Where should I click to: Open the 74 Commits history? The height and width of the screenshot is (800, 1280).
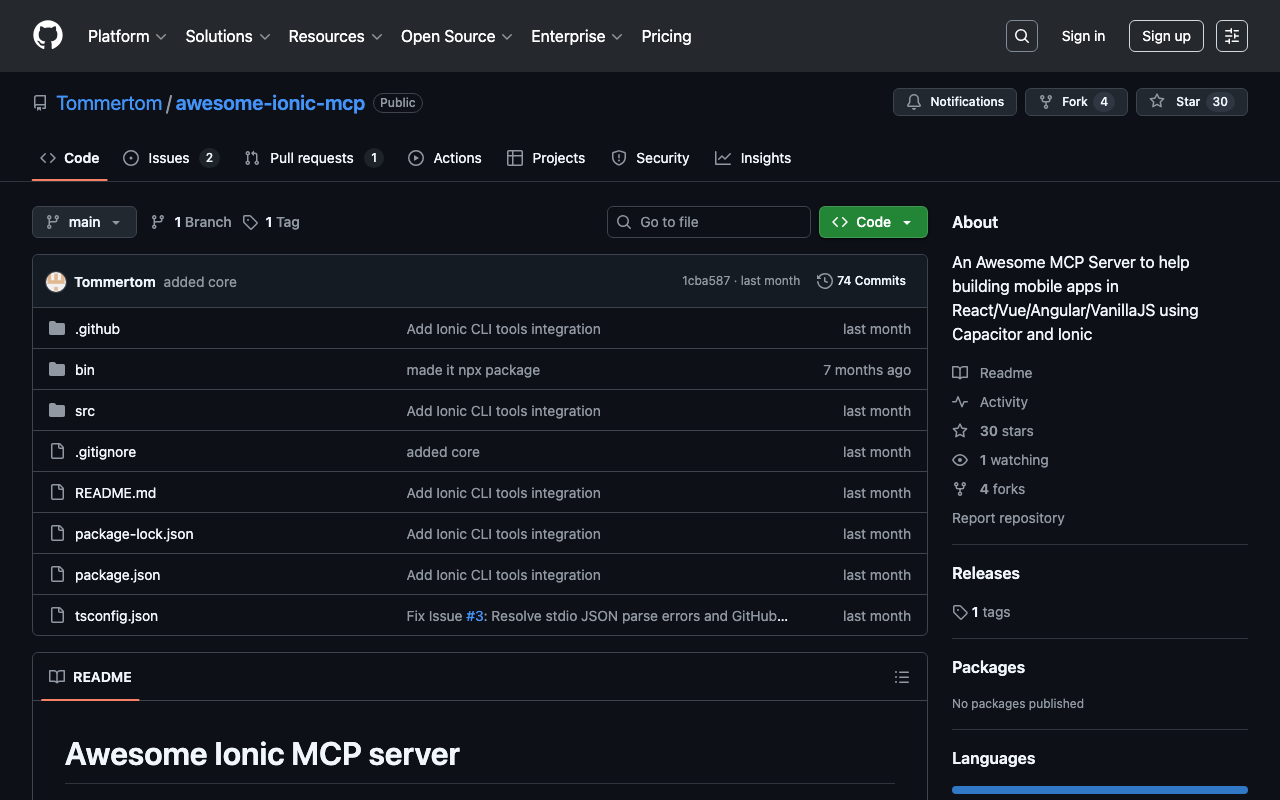point(861,281)
